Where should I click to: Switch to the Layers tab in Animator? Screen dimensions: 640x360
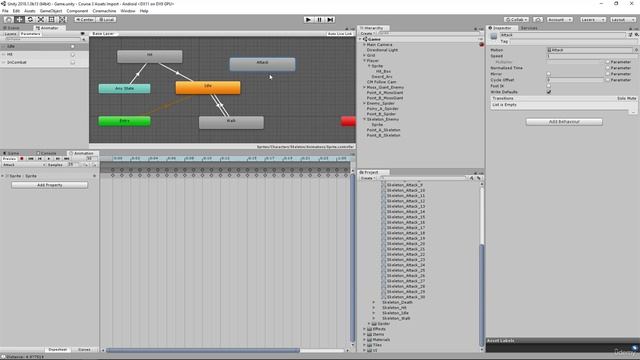[10, 34]
